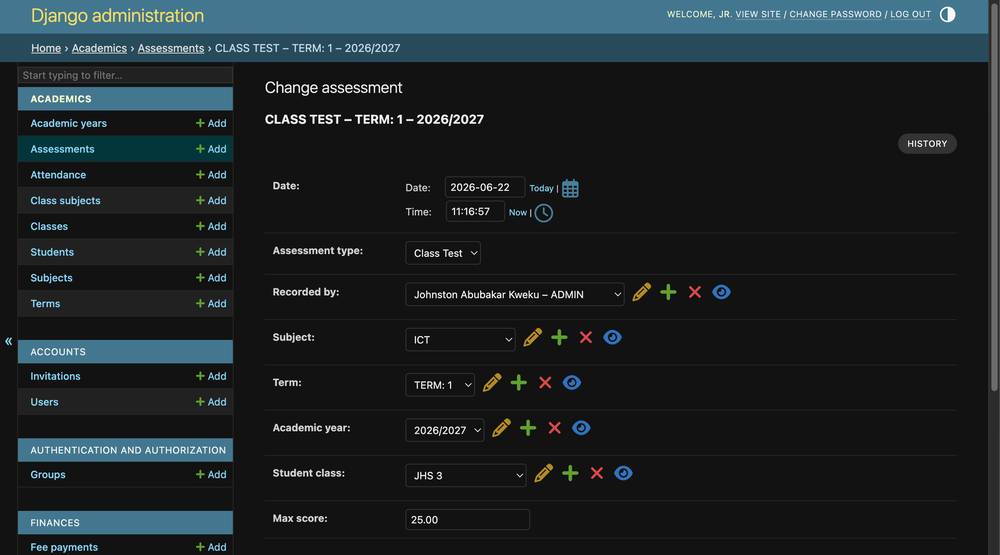
Task: Open Fee payments in sidebar
Action: [x=64, y=547]
